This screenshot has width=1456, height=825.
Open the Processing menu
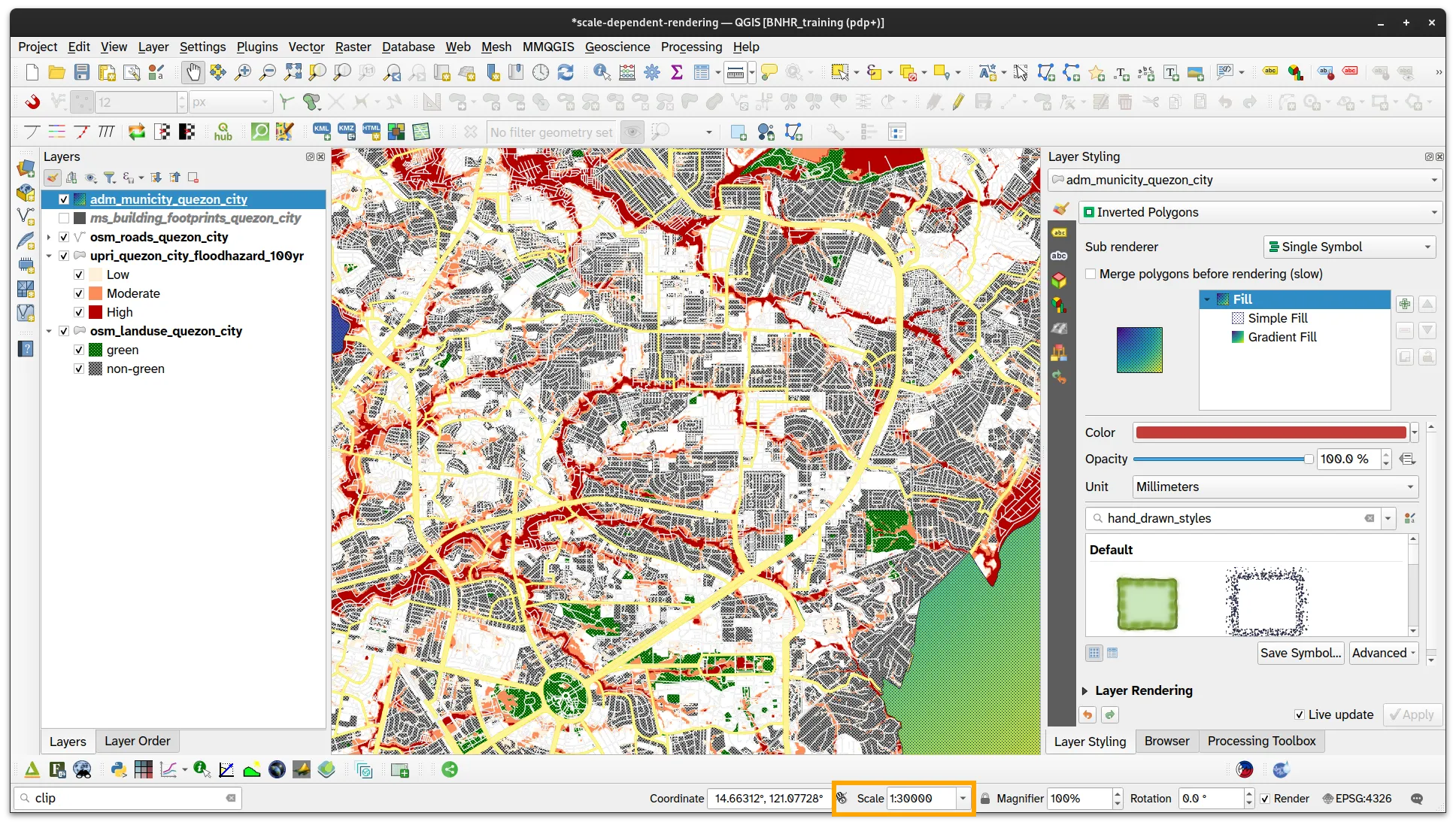coord(691,47)
